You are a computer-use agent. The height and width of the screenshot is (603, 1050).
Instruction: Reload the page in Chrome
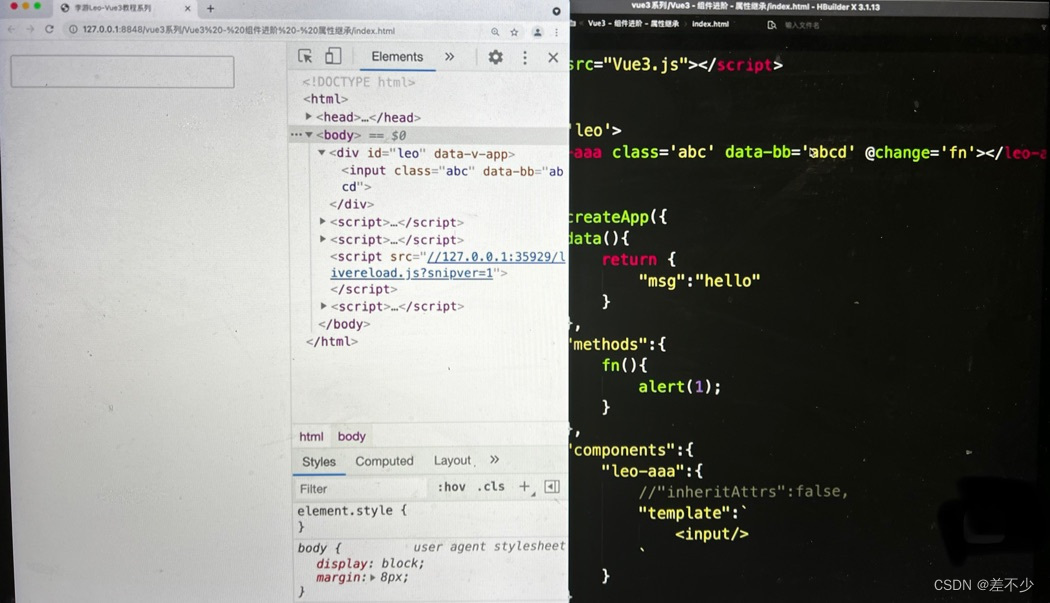[49, 29]
